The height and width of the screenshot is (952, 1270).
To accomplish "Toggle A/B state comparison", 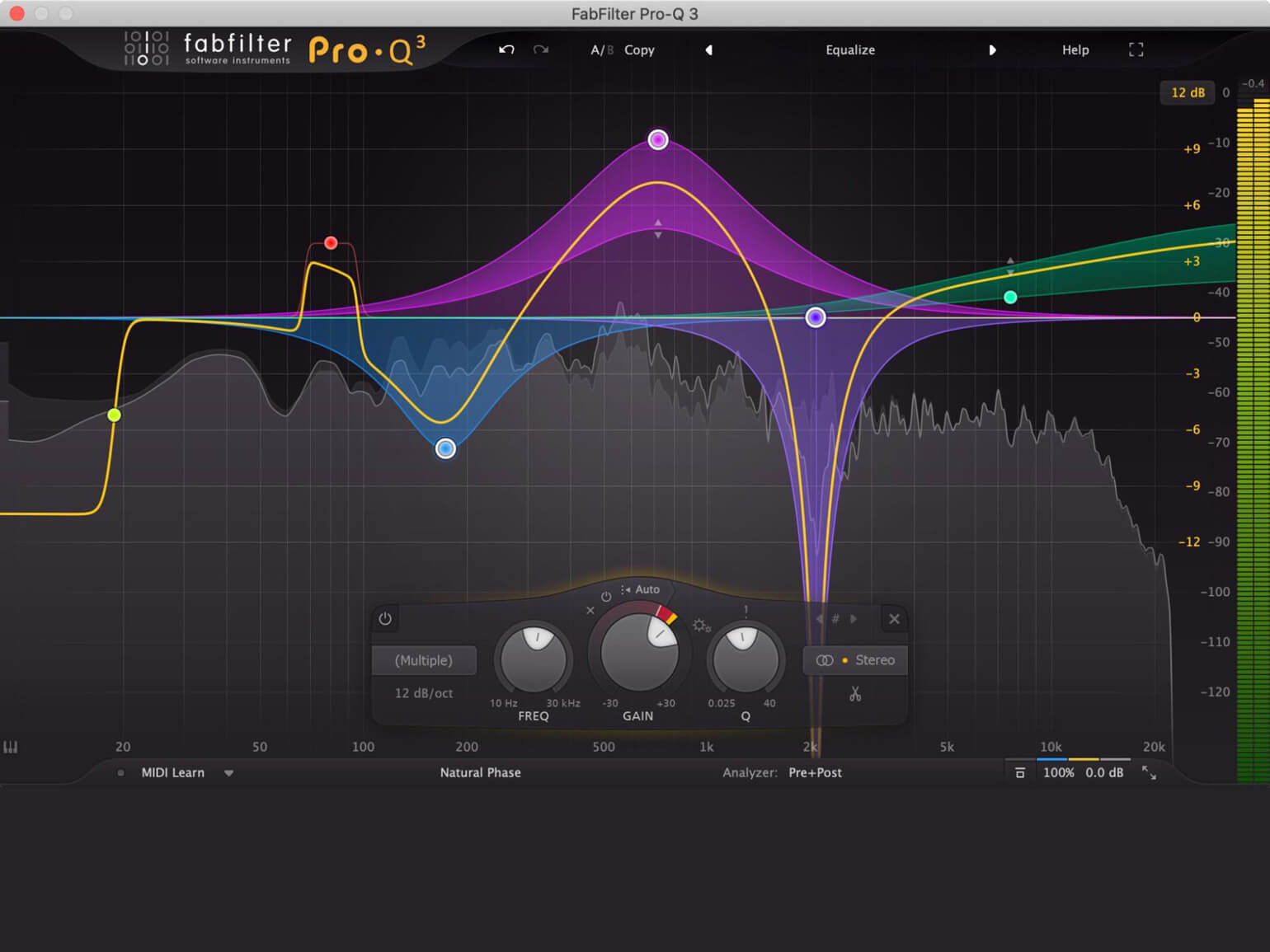I will tap(602, 49).
